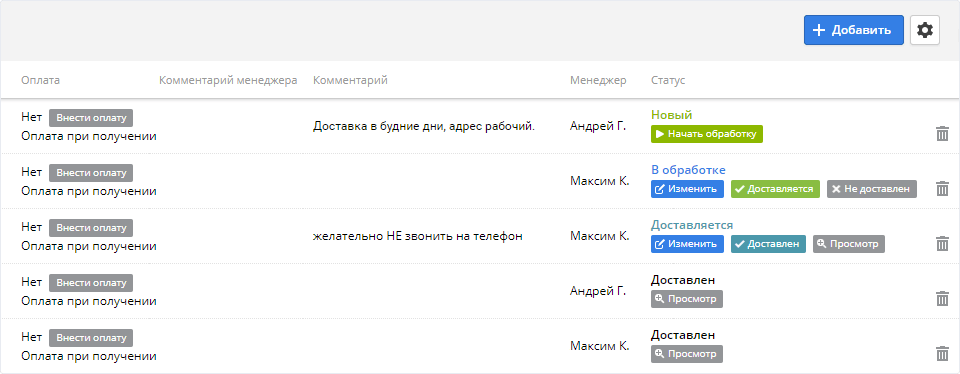
Task: Click the Комментарий менеджера column header
Action: pos(228,80)
